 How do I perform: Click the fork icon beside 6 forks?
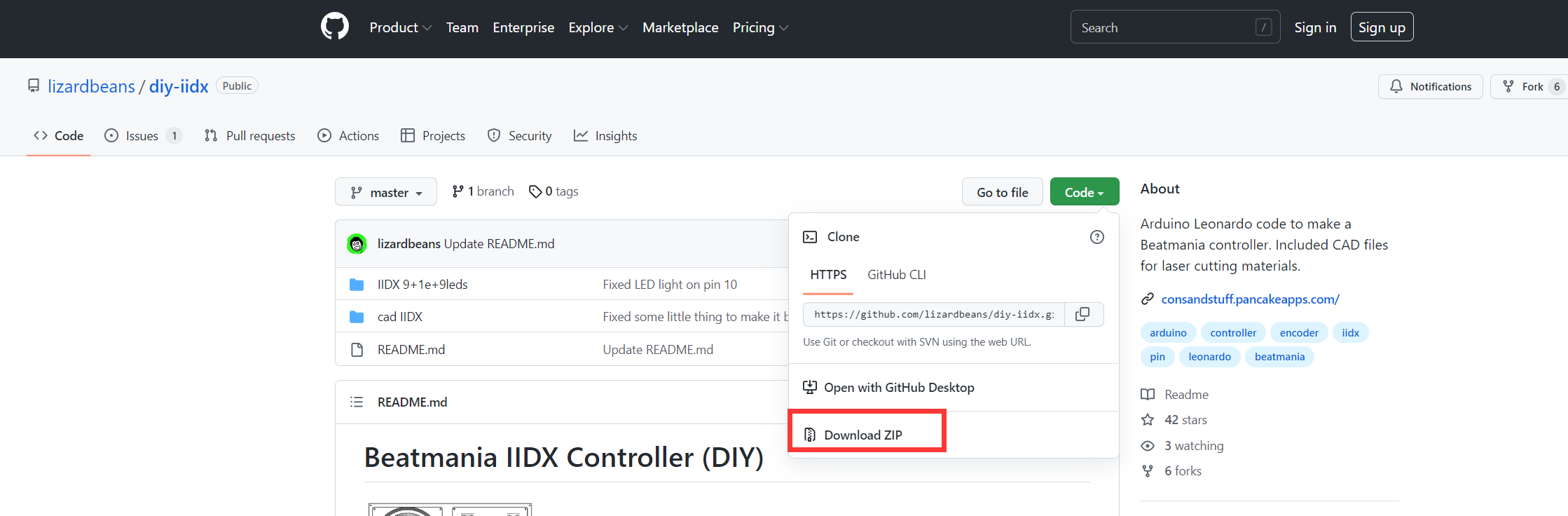[1148, 471]
